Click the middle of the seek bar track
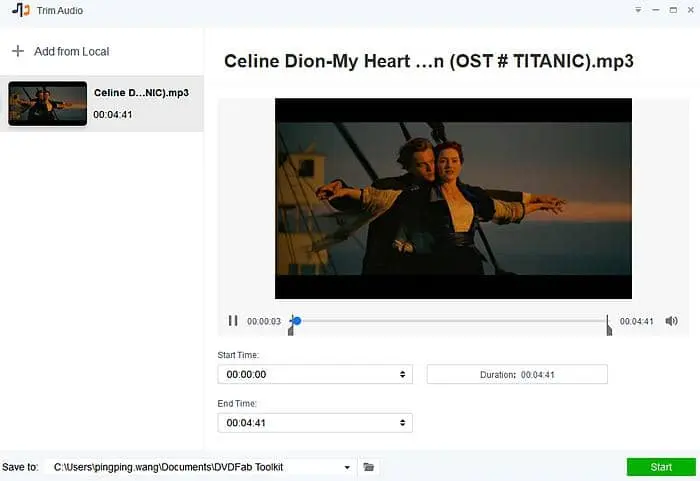 [450, 321]
